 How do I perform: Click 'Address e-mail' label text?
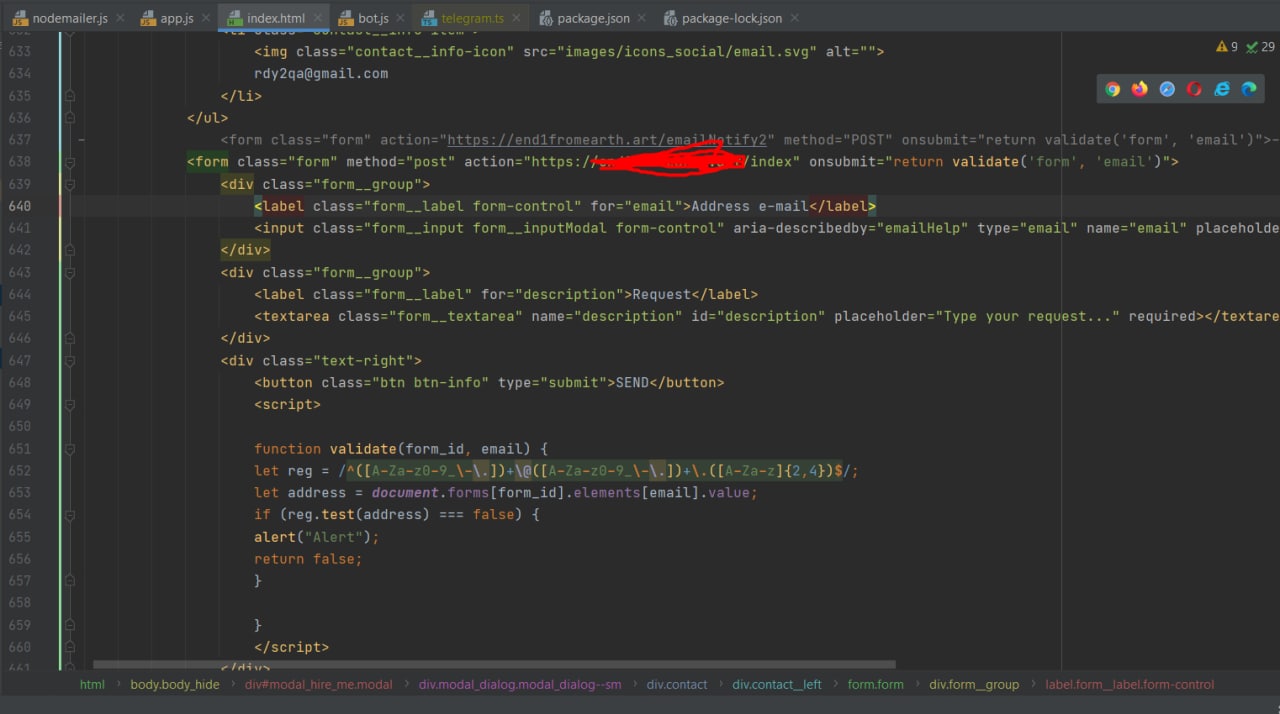coord(750,206)
